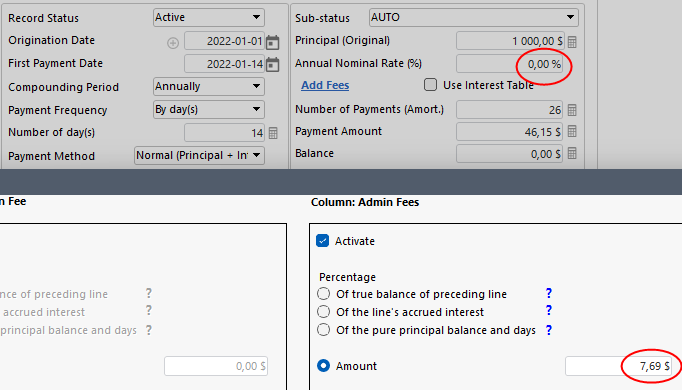Screen dimensions: 682x390
Task: Open help for pure principal balance and days
Action: coord(548,330)
